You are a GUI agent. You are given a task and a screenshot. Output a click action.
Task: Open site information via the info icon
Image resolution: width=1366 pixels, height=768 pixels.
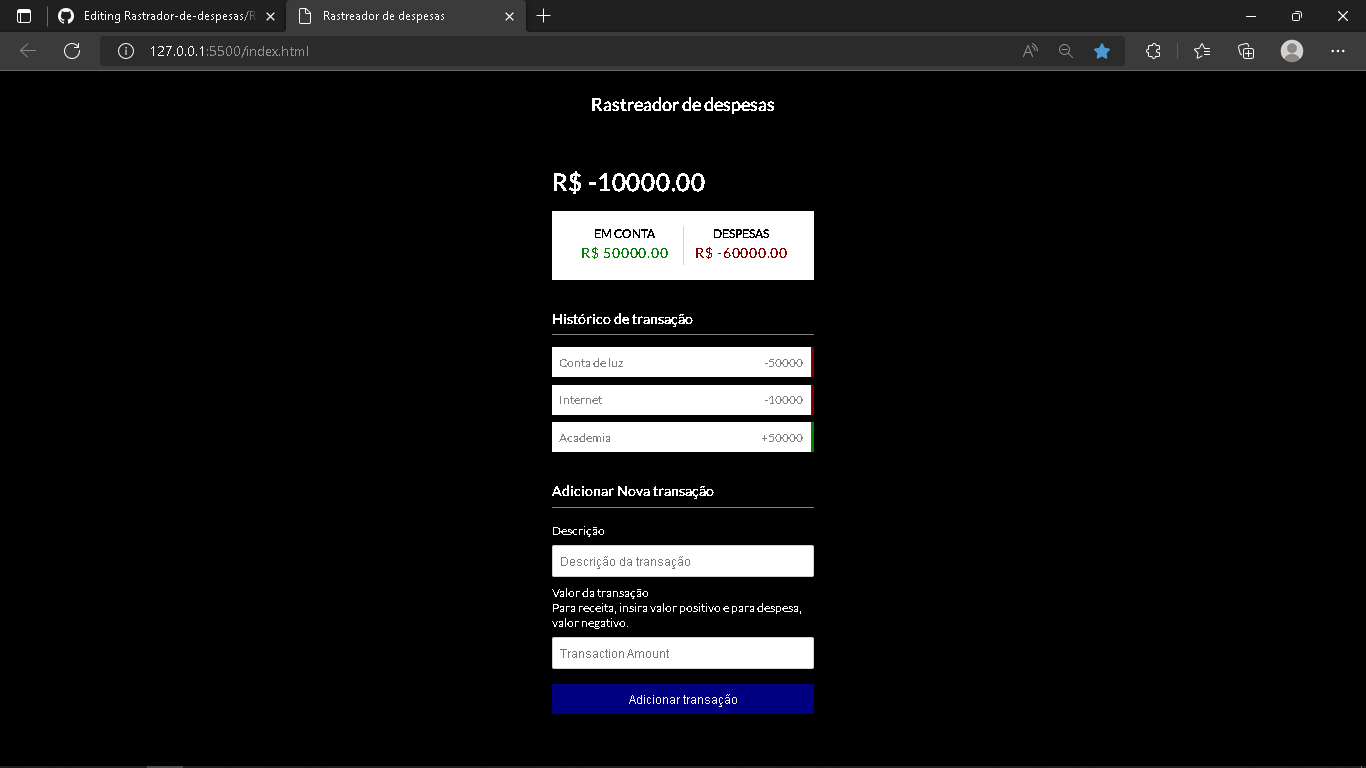pos(124,50)
